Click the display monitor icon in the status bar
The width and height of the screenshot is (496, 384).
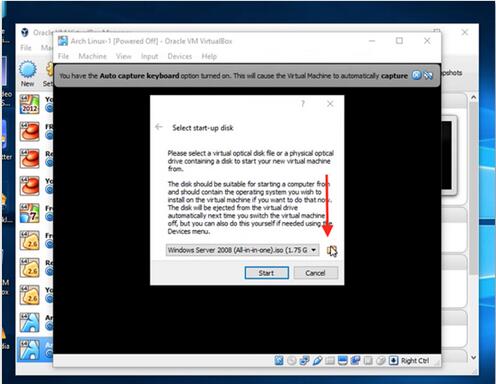click(343, 361)
